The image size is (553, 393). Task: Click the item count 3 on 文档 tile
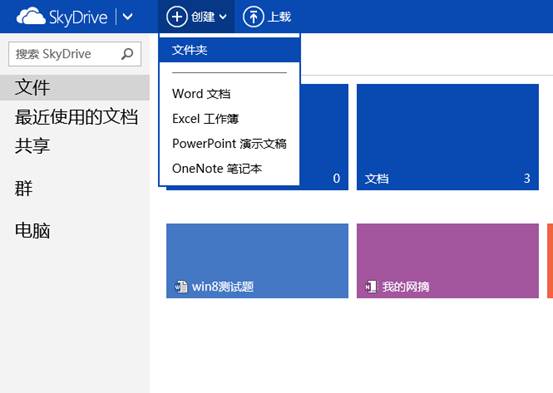pos(527,178)
